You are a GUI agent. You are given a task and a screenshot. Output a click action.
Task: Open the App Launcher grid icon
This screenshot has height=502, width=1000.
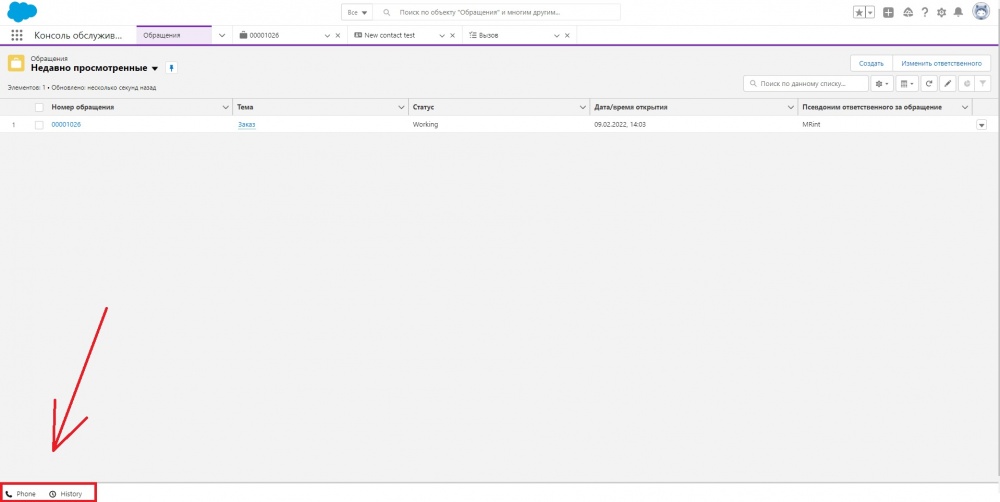17,36
